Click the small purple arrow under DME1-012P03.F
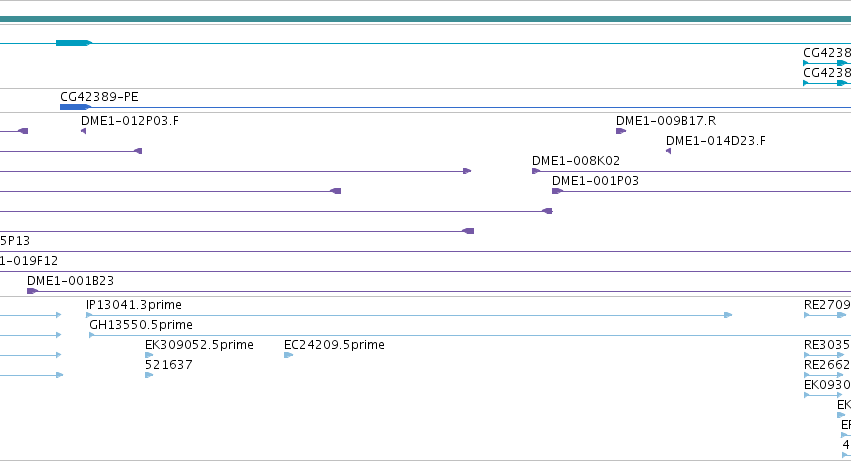The height and width of the screenshot is (461, 851). coord(84,131)
